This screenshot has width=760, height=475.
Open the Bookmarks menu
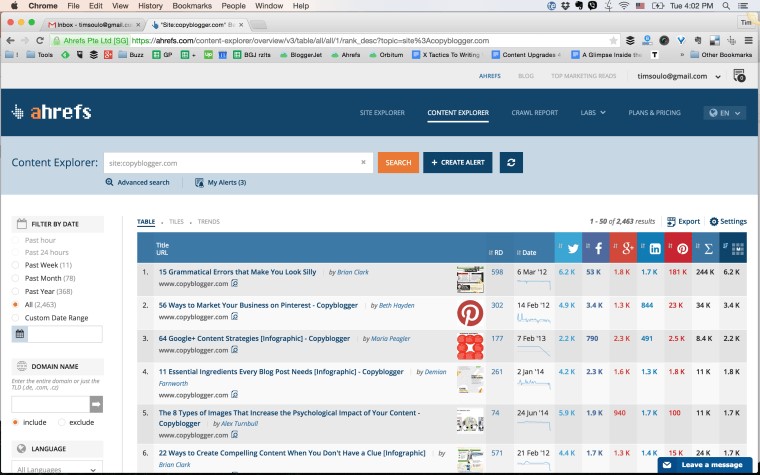pos(192,6)
